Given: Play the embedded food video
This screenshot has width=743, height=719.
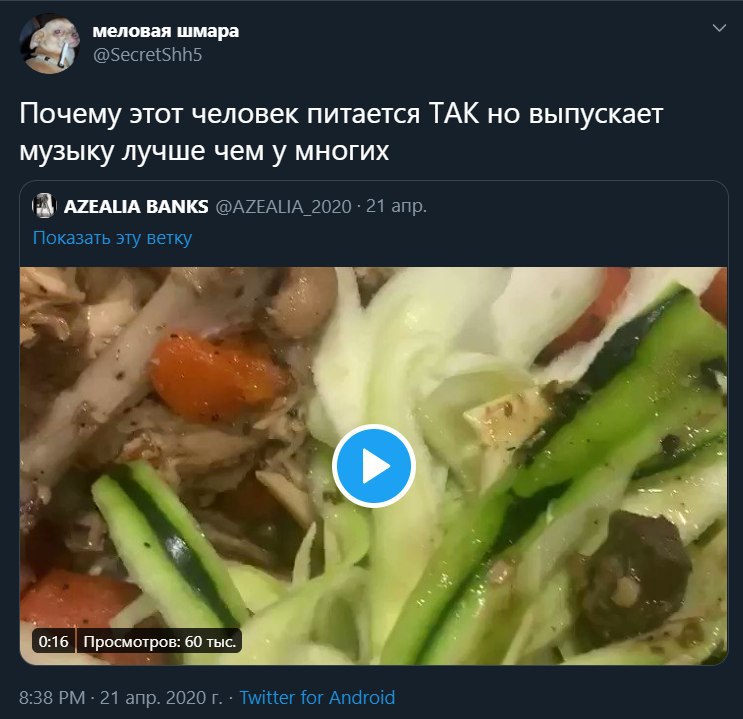Looking at the screenshot, I should pos(373,466).
